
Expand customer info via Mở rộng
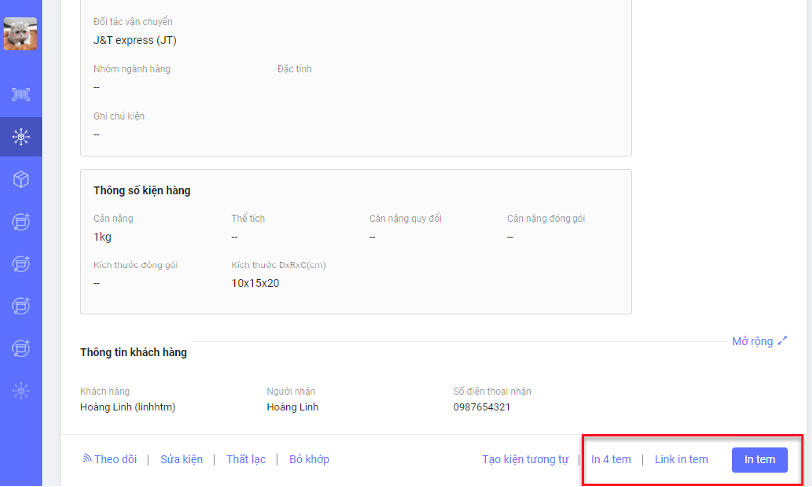[x=752, y=341]
